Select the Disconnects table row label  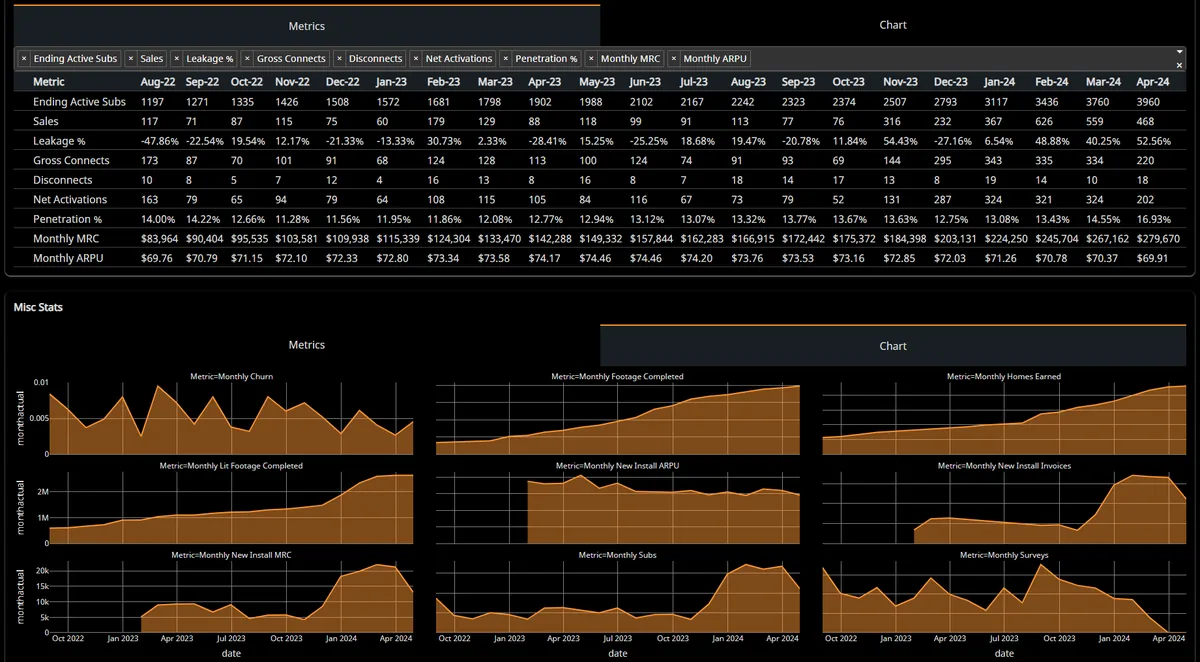[62, 180]
